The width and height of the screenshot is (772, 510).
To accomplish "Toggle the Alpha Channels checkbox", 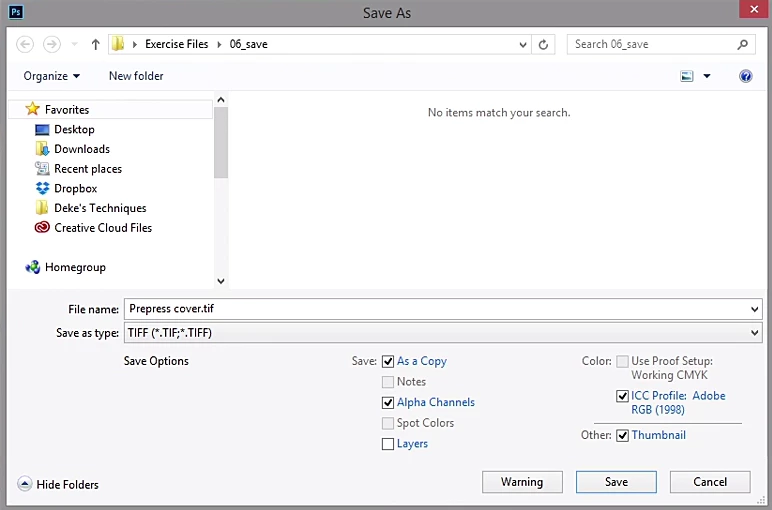I will [x=388, y=403].
